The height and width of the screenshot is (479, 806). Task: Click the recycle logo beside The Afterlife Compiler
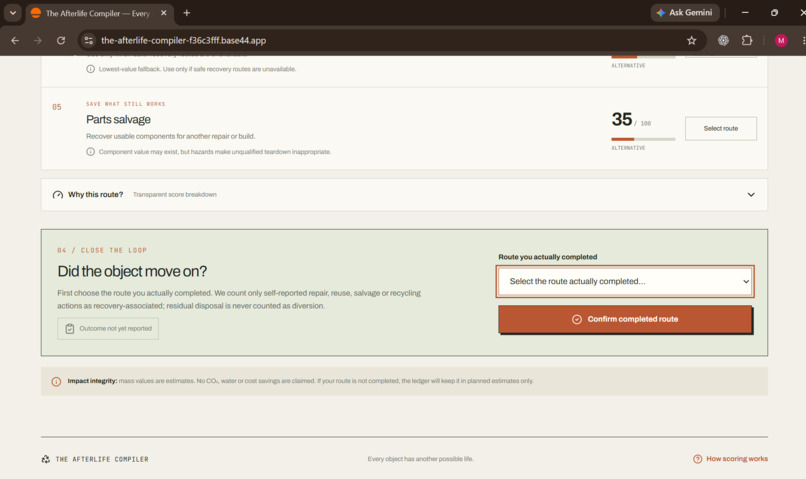46,459
